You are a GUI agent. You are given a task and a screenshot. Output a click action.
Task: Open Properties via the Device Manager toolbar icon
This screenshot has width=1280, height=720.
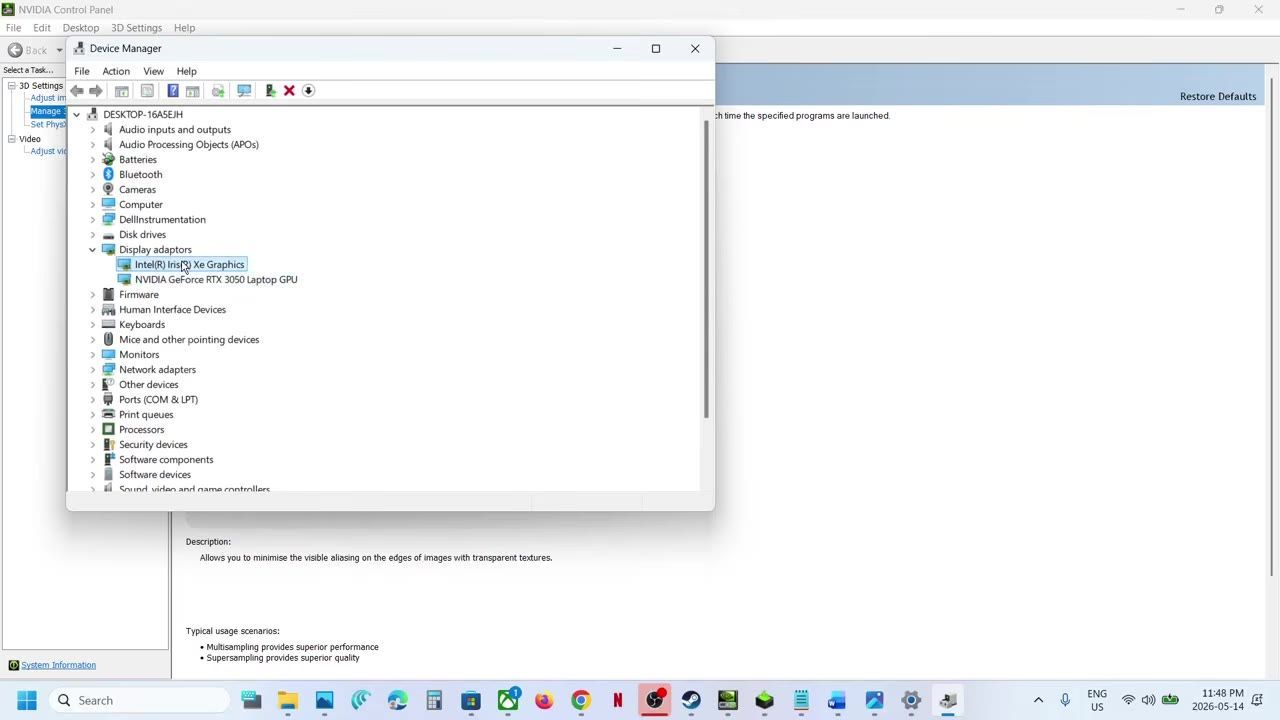pyautogui.click(x=147, y=91)
